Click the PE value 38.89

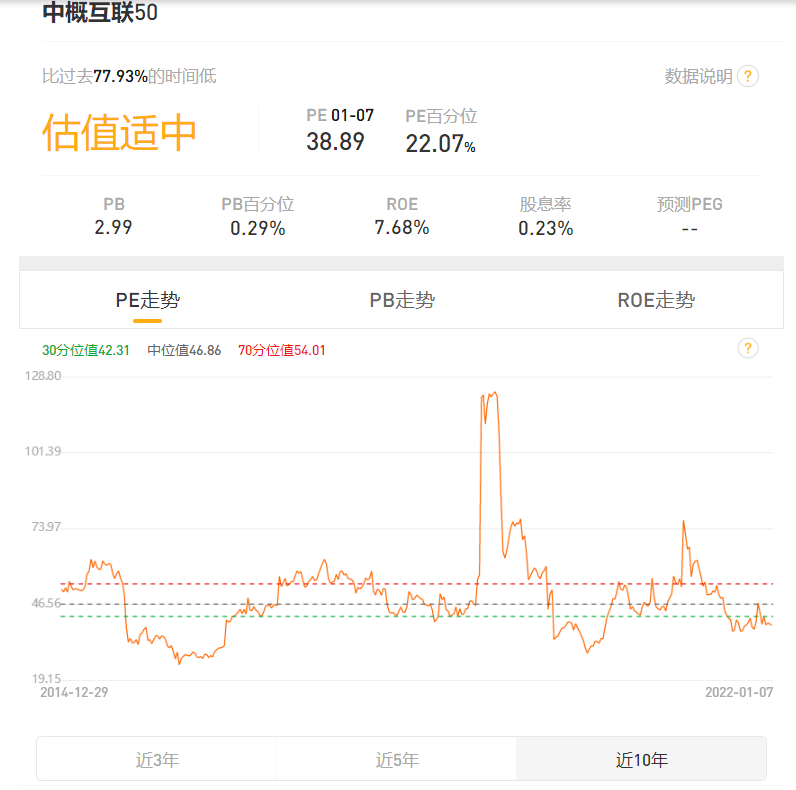335,142
